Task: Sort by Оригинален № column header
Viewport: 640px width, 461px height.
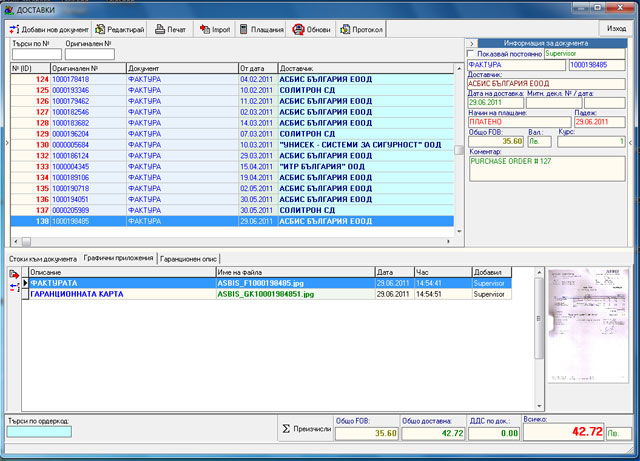Action: pyautogui.click(x=88, y=69)
